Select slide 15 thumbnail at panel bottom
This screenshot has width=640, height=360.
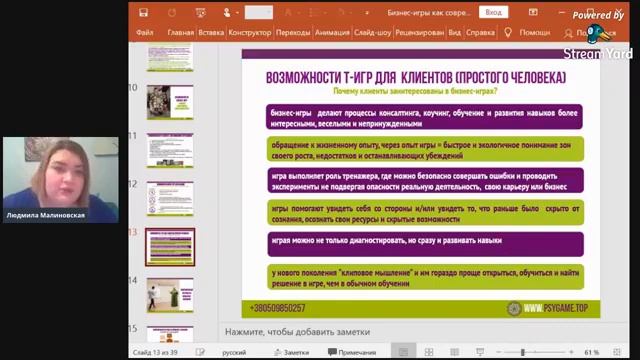(x=170, y=334)
